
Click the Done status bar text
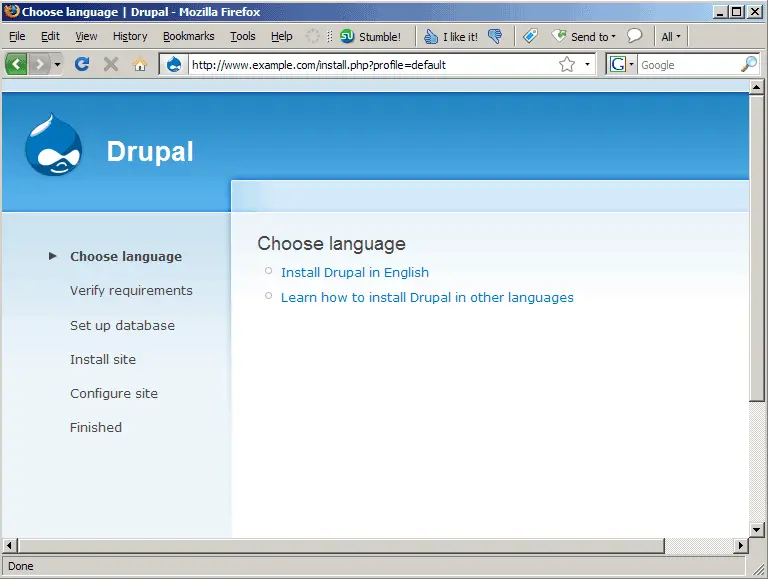click(x=21, y=566)
